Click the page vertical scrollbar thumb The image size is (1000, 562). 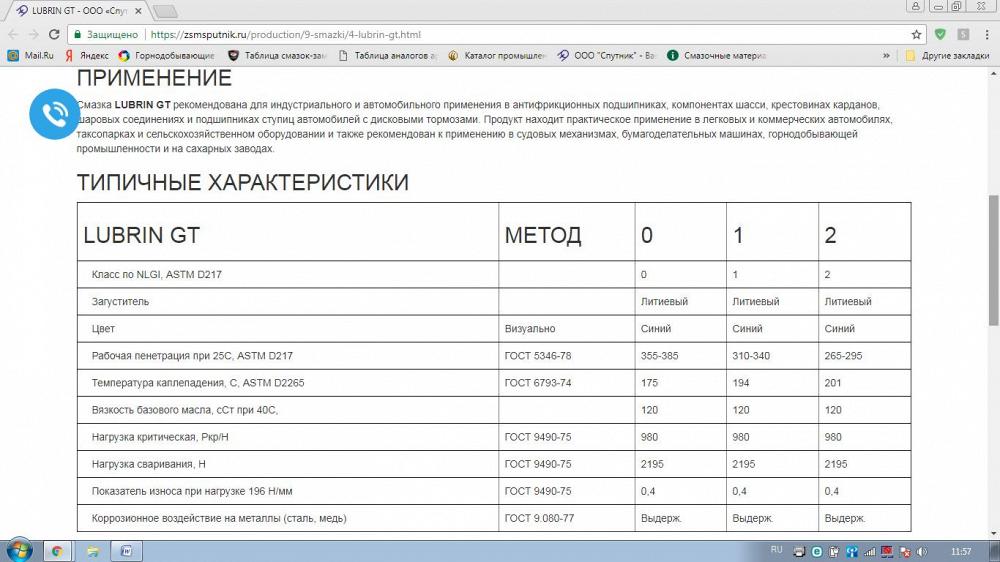[993, 260]
